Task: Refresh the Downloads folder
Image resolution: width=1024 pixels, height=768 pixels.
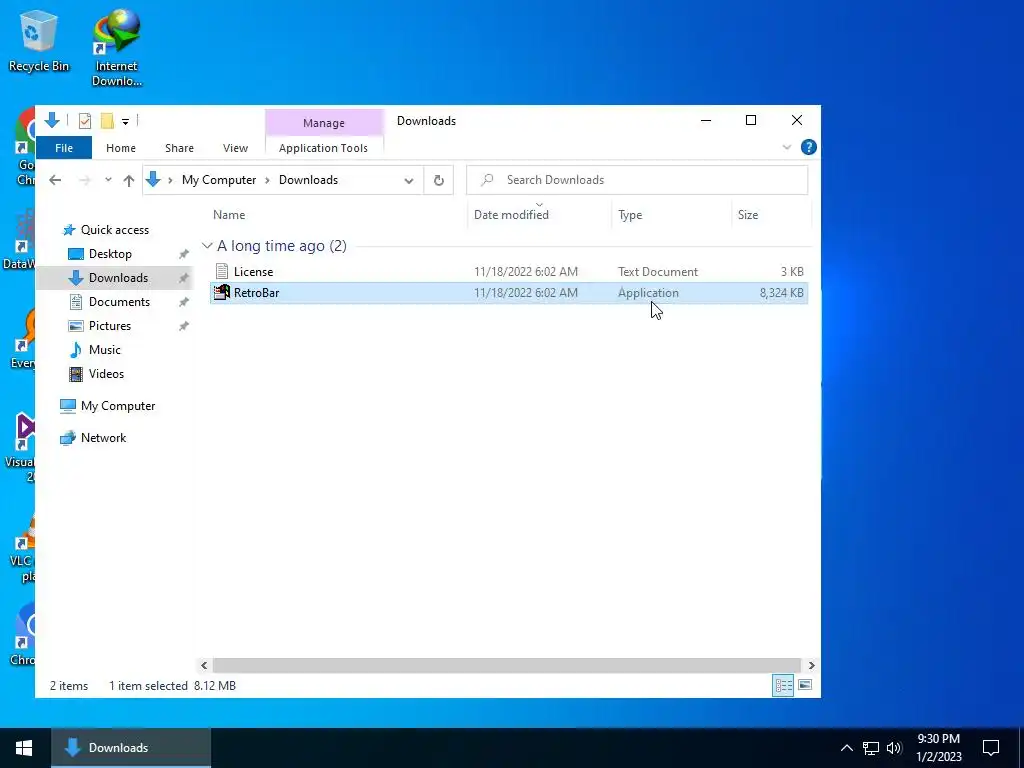Action: point(439,180)
